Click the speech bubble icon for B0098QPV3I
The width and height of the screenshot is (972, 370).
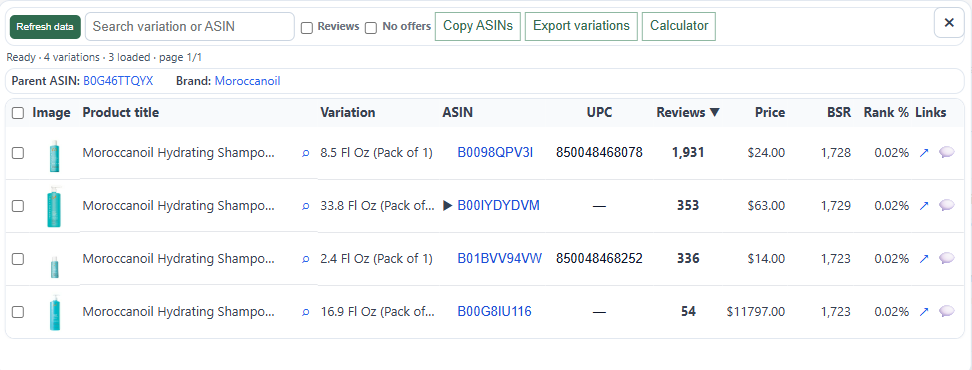tap(947, 152)
